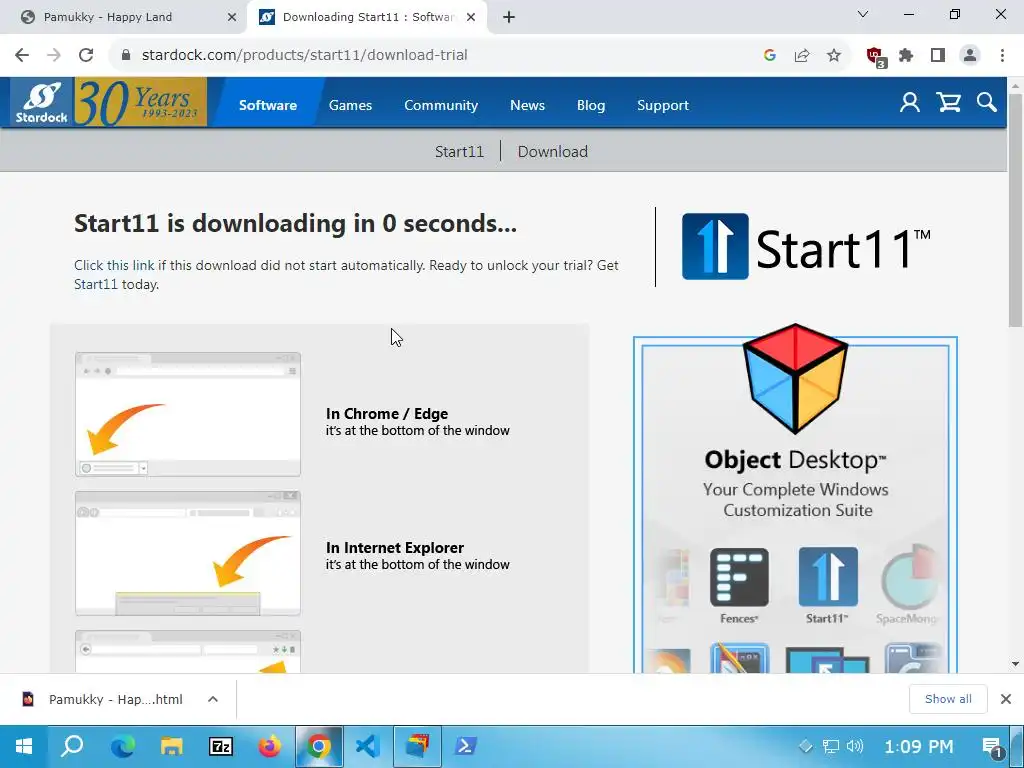
Task: Click the 1:09 PM taskbar clock
Action: (x=918, y=746)
